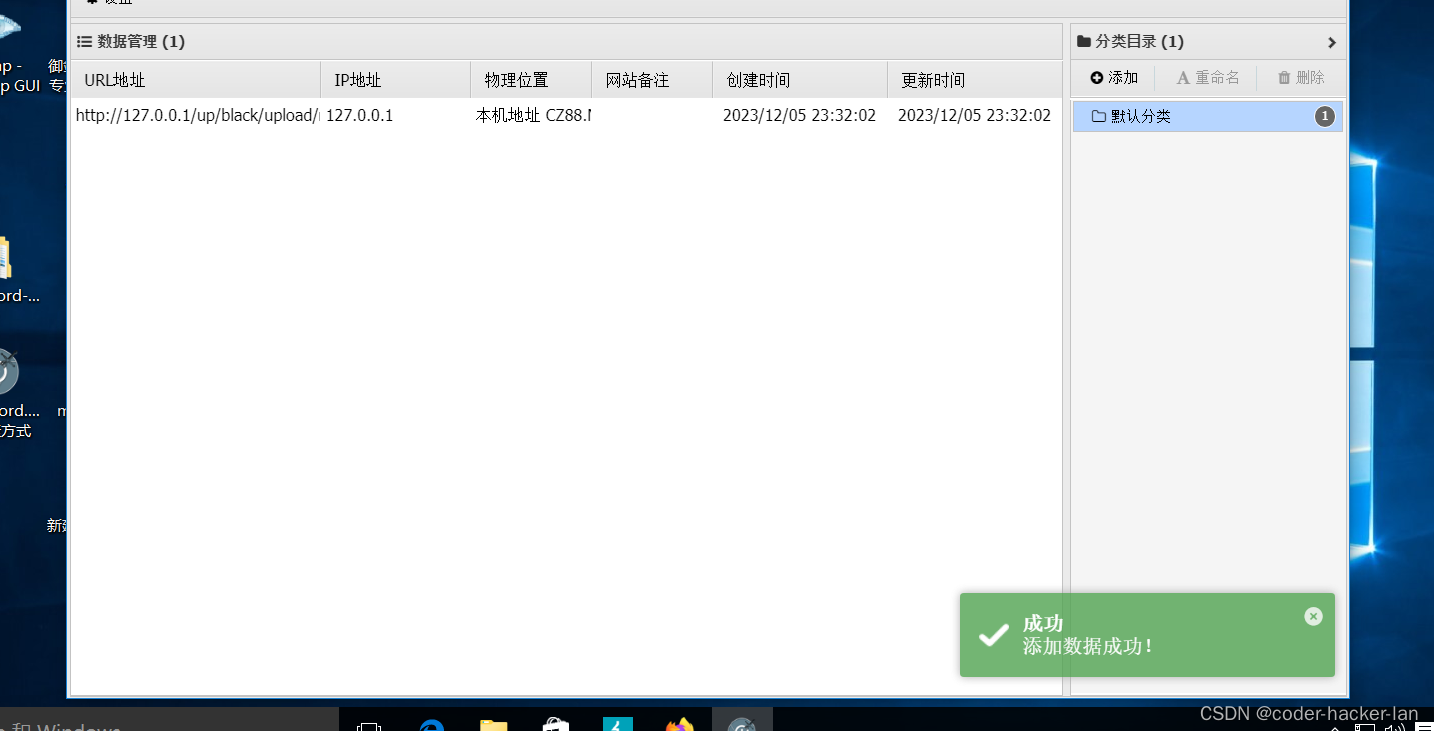Viewport: 1434px width, 731px height.
Task: Click the 127.0.0.1 IP address cell
Action: [396, 116]
